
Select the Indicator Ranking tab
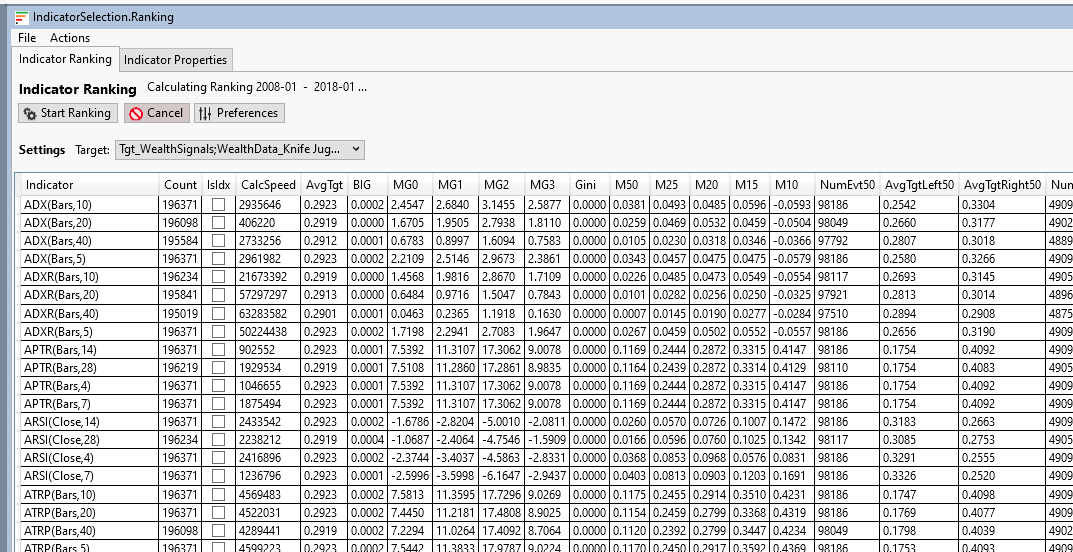click(x=66, y=59)
